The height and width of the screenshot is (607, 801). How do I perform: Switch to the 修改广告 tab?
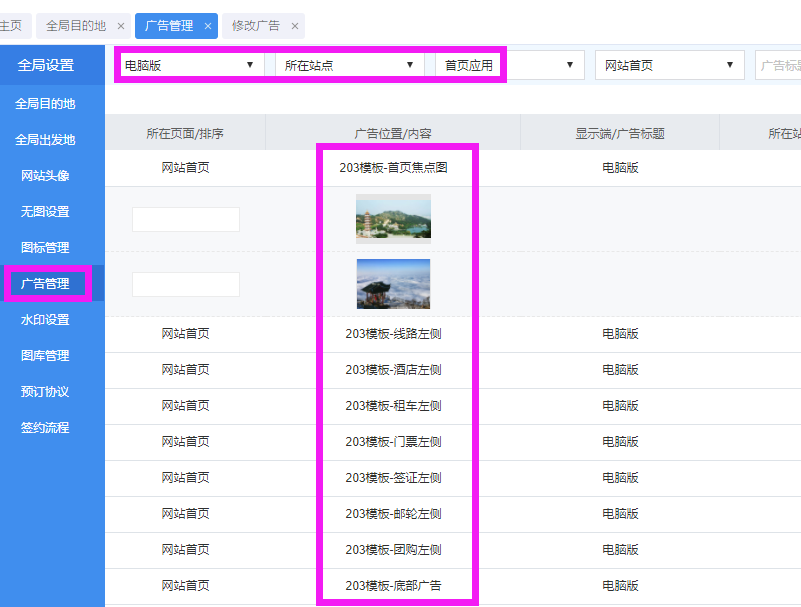pos(256,26)
